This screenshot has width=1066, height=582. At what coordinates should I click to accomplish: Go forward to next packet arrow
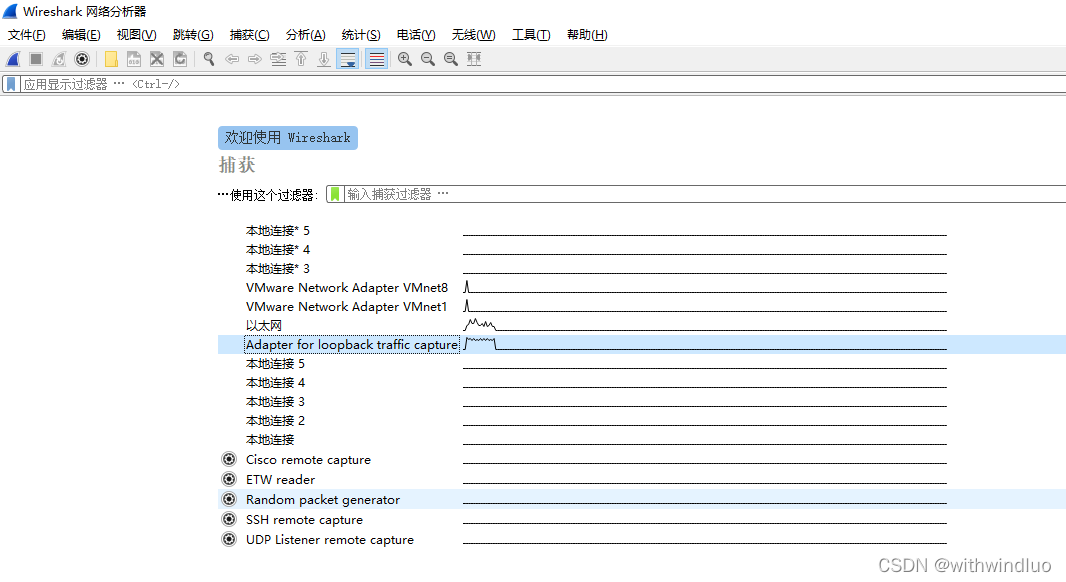click(x=255, y=59)
